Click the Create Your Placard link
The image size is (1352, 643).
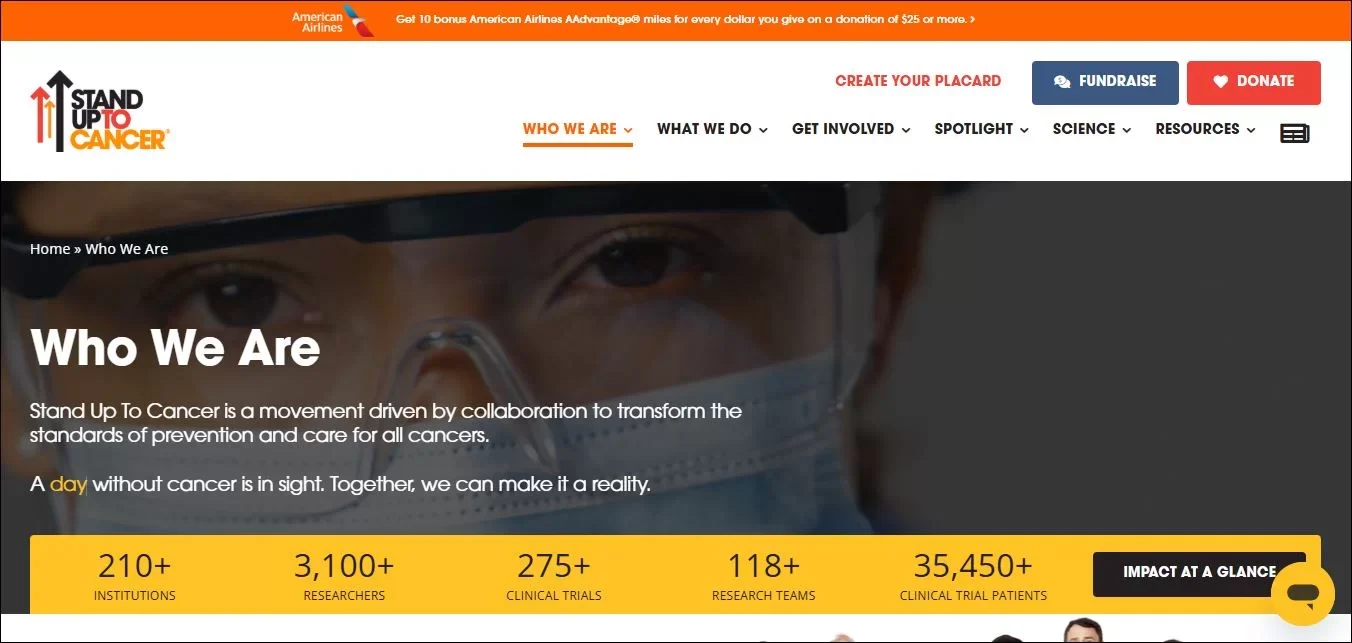pyautogui.click(x=918, y=81)
